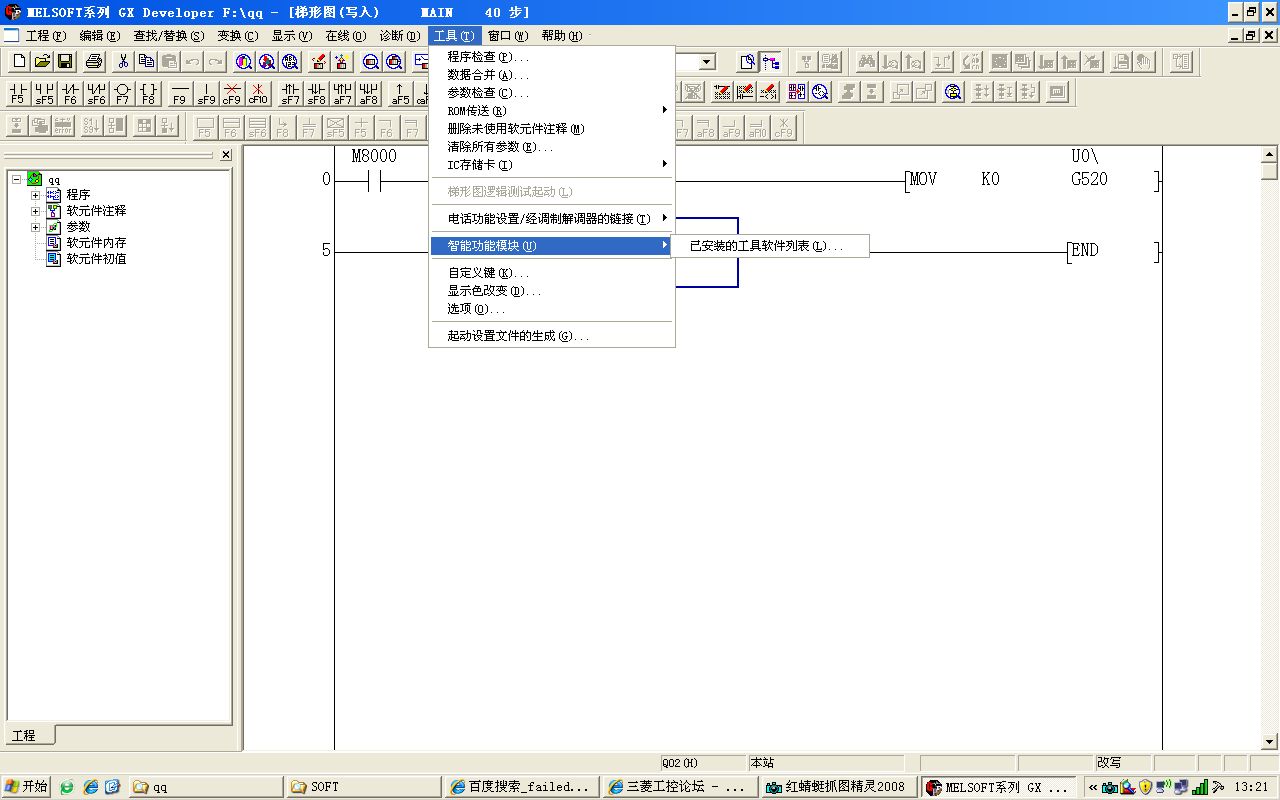Click the Save project floppy disk icon
The width and height of the screenshot is (1280, 800).
[x=65, y=62]
